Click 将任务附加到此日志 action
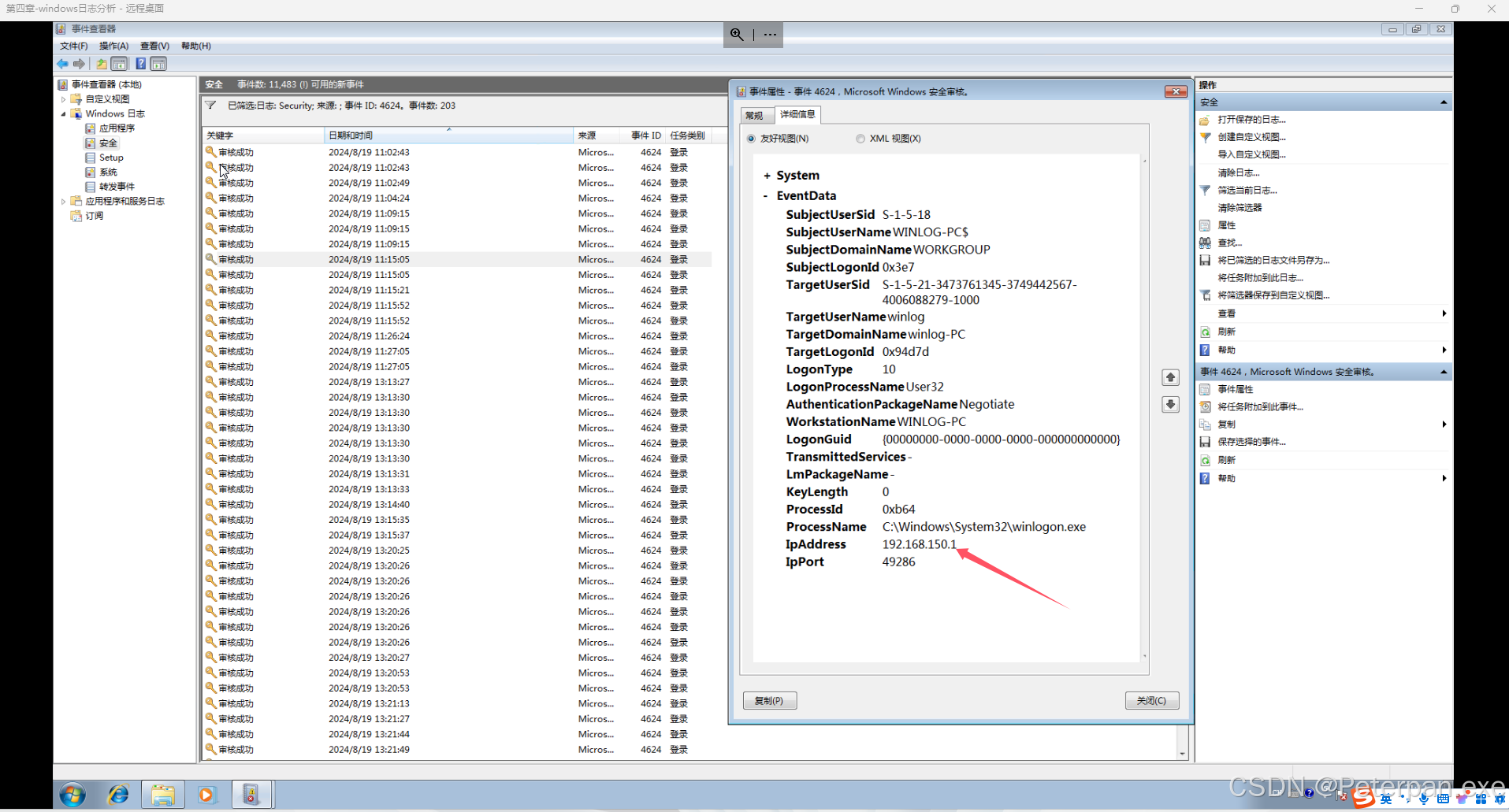 (1260, 278)
